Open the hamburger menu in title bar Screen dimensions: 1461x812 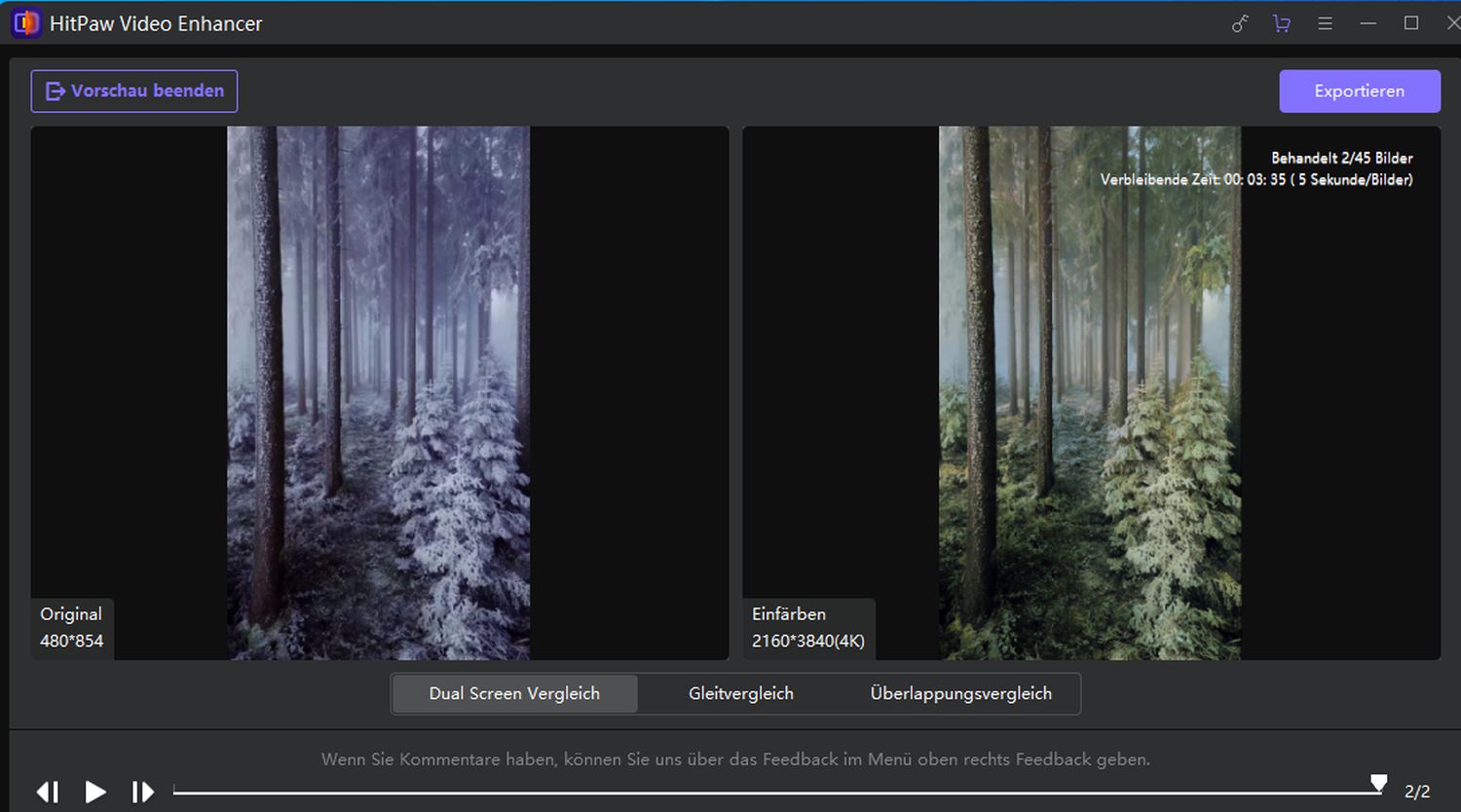[x=1325, y=23]
